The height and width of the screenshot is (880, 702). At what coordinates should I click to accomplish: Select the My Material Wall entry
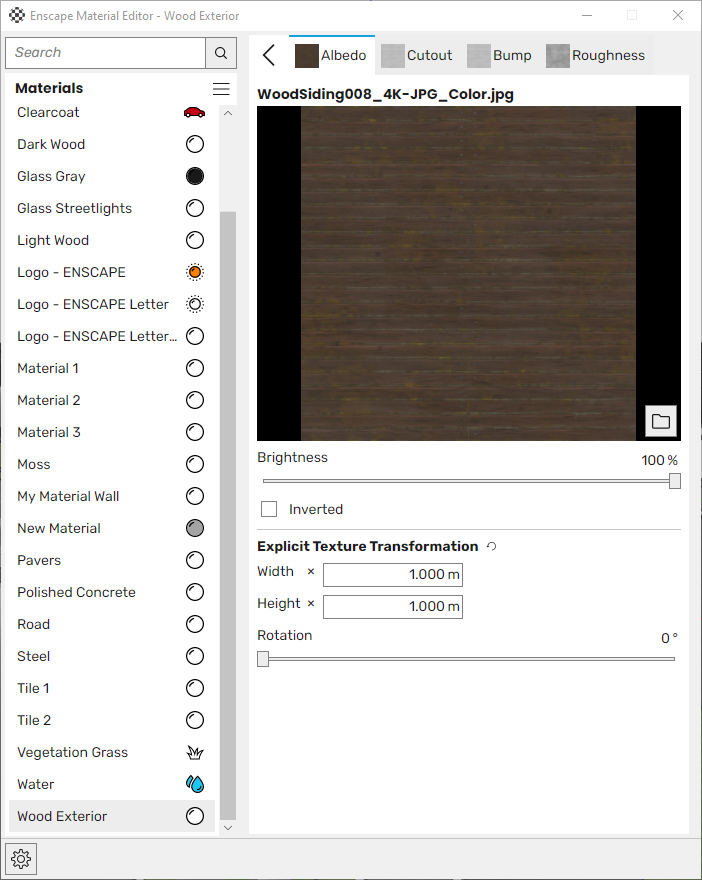pyautogui.click(x=112, y=496)
